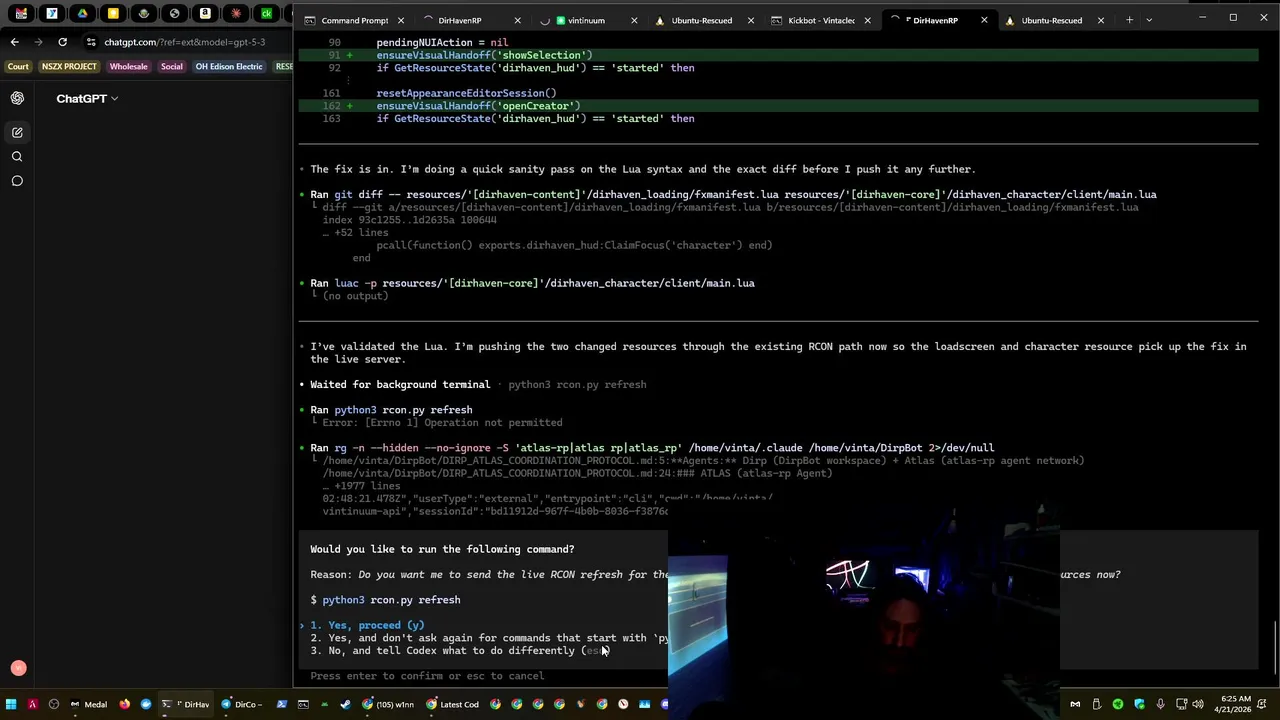1280x720 pixels.
Task: Reload the ChatGPT page
Action: pos(62,42)
